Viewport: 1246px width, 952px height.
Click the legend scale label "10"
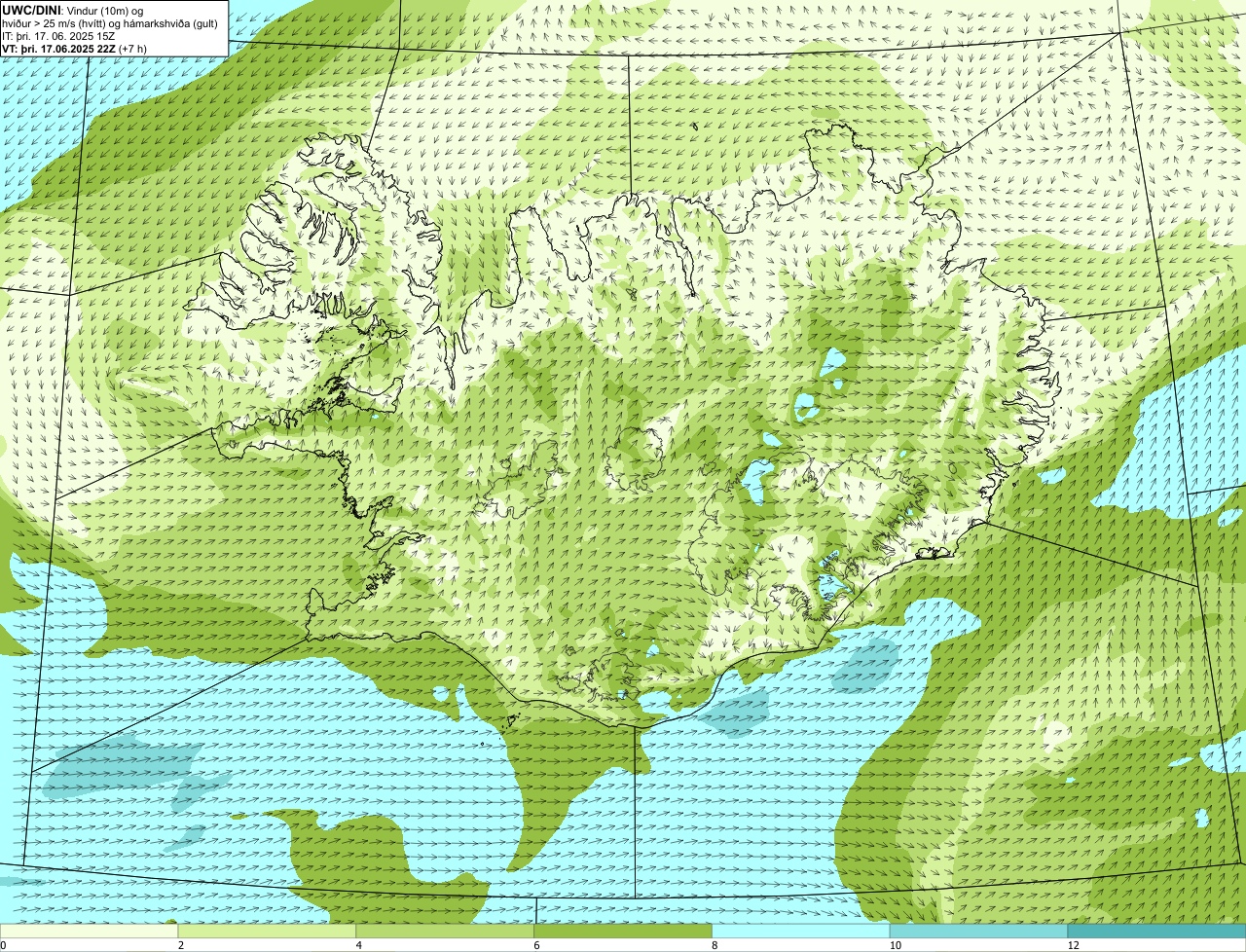pyautogui.click(x=894, y=945)
